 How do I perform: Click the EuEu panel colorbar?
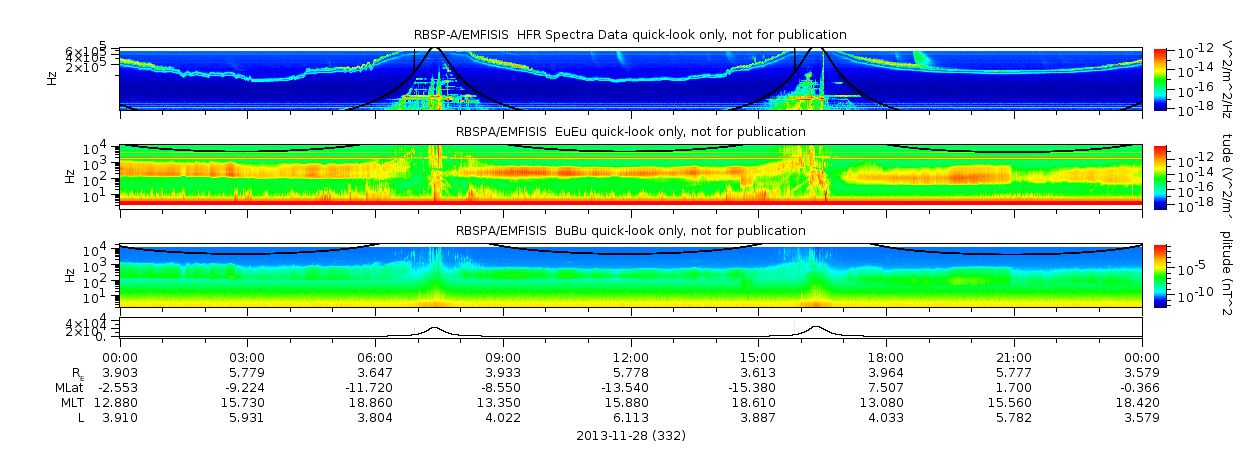coord(1160,176)
